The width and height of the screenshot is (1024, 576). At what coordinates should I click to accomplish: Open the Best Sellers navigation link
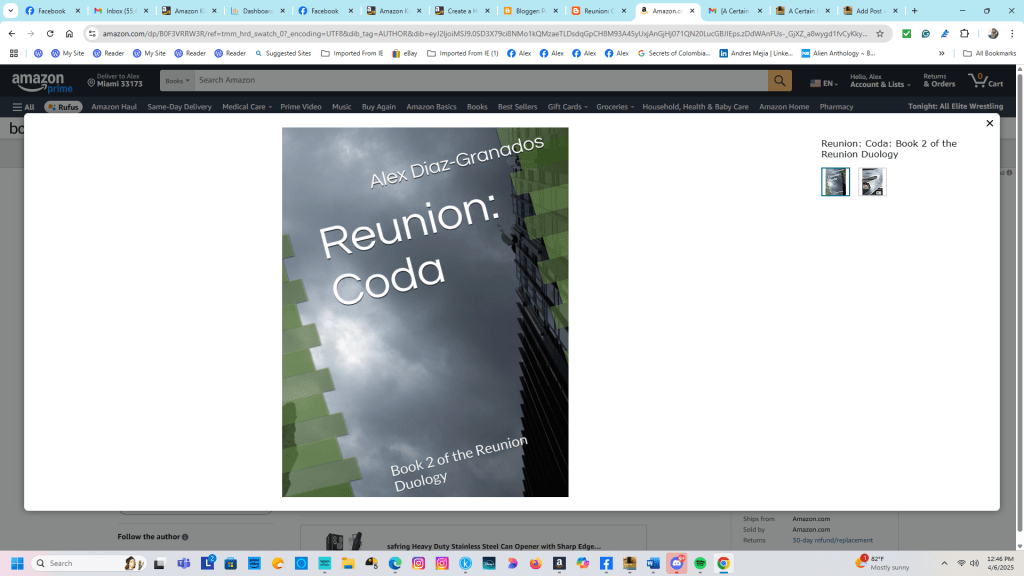pos(517,107)
